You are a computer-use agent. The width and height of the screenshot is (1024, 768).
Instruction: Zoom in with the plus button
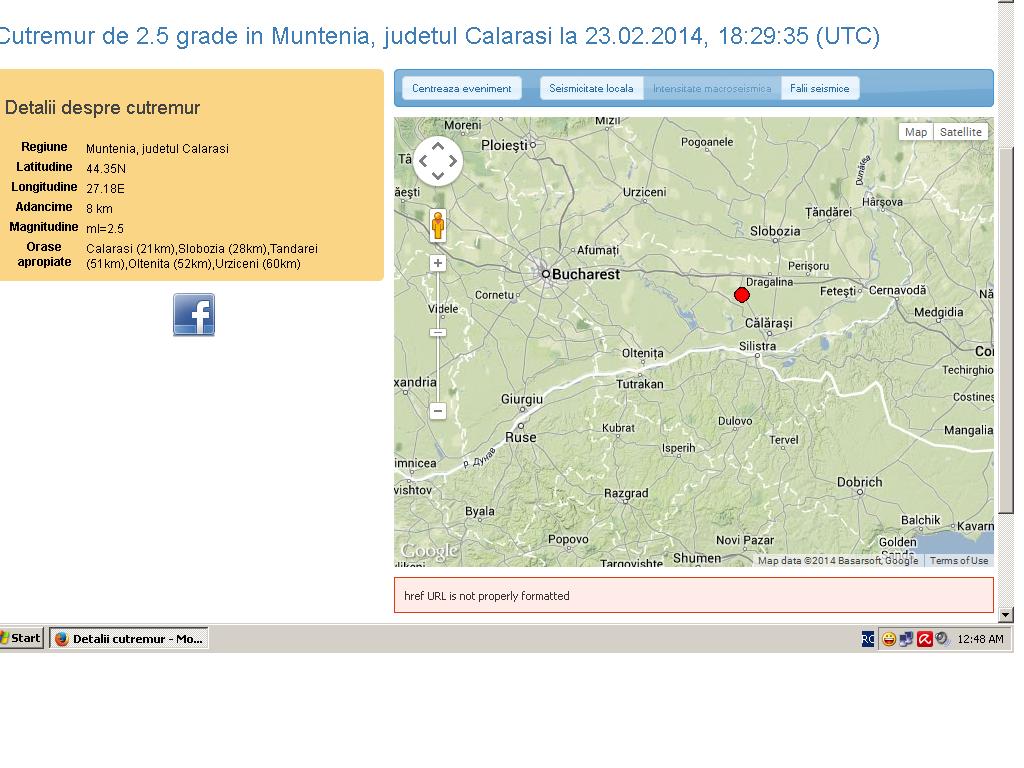coord(438,264)
